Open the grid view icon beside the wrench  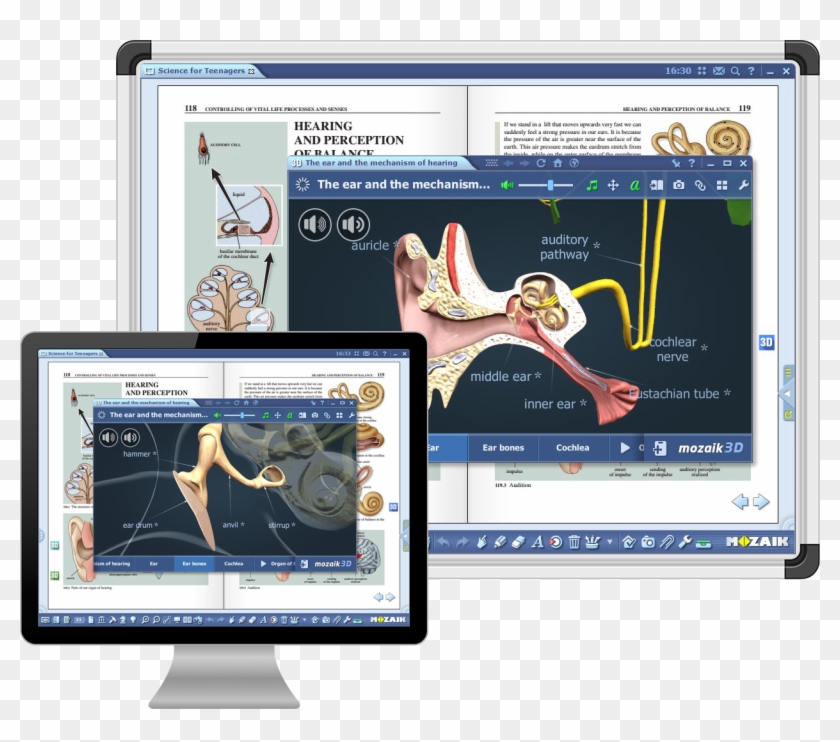pos(722,185)
